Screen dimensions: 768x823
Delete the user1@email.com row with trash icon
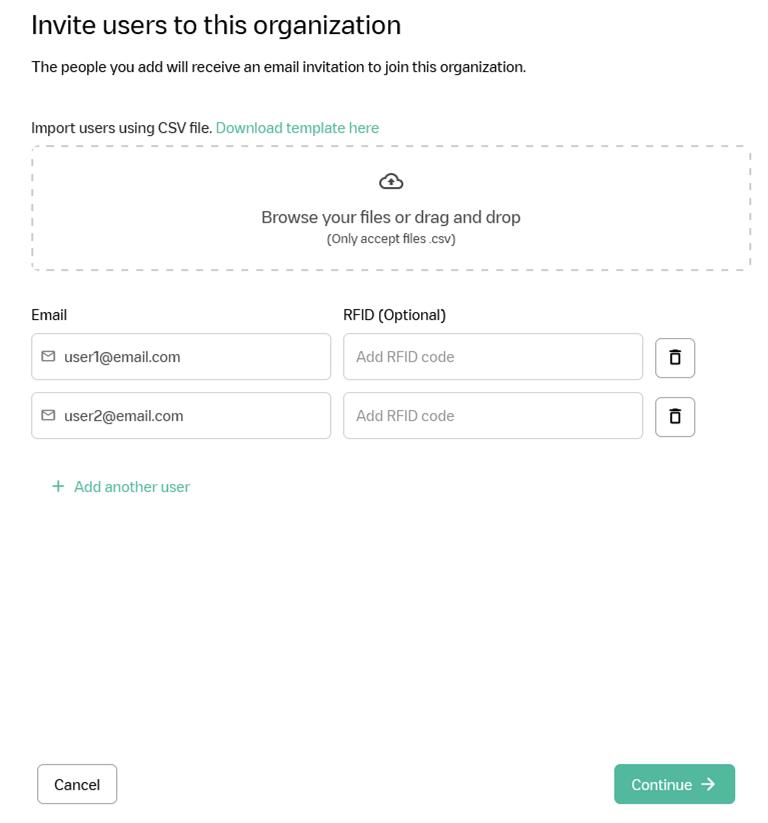coord(675,357)
